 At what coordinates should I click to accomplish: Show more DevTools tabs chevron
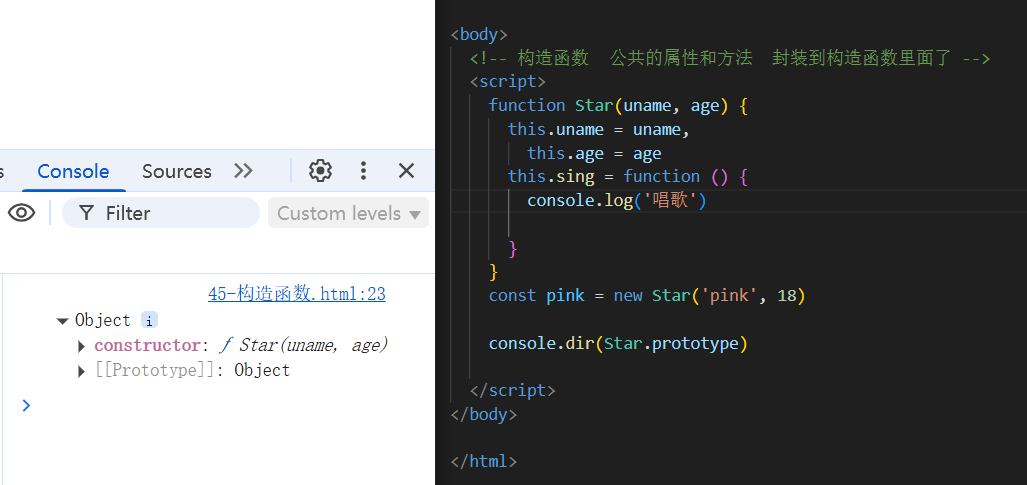pos(243,171)
